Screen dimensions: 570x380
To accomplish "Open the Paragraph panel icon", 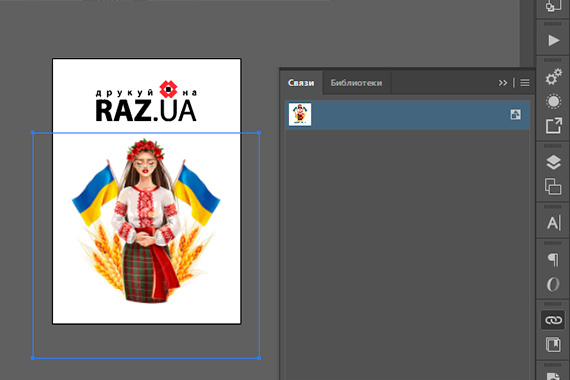I will point(553,259).
